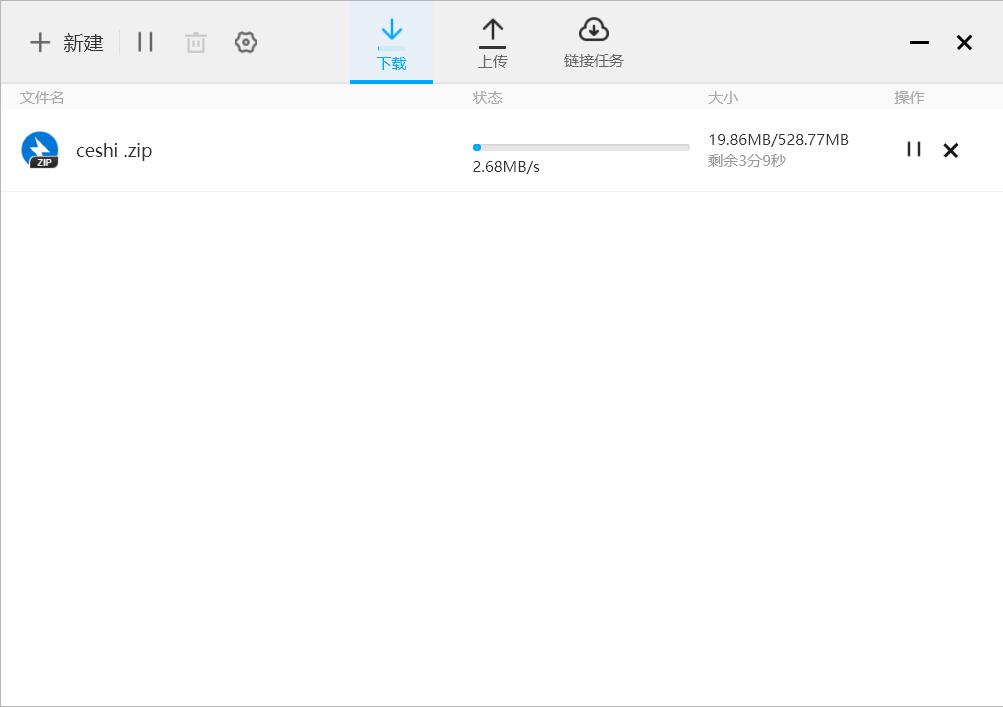Click the ceshi .zip download progress bar
This screenshot has height=707, width=1003.
pos(581,147)
